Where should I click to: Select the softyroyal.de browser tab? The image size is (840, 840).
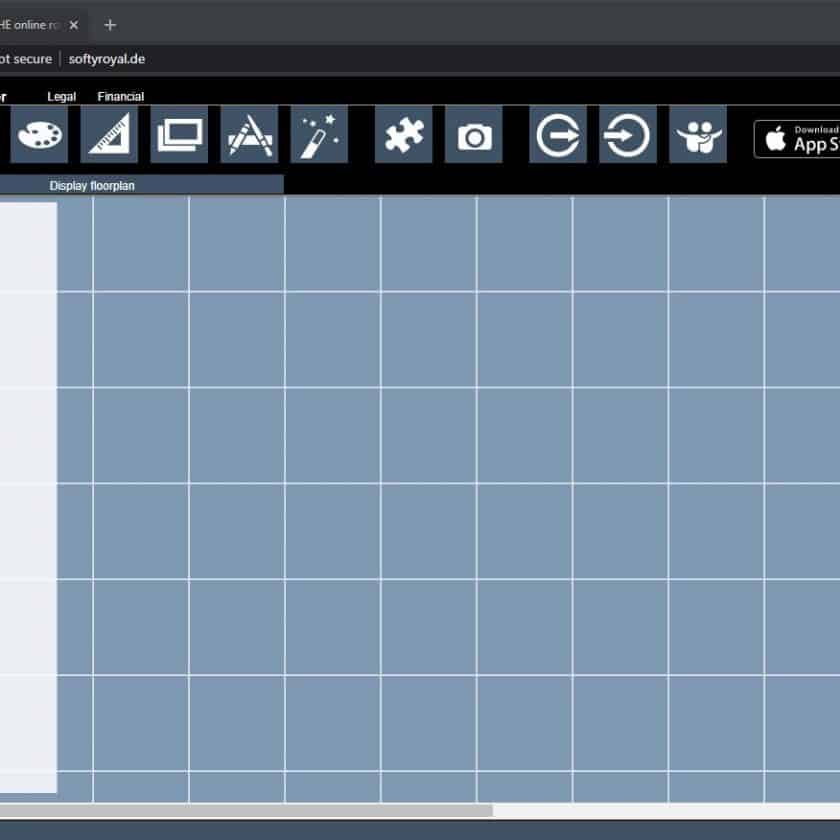(x=35, y=24)
